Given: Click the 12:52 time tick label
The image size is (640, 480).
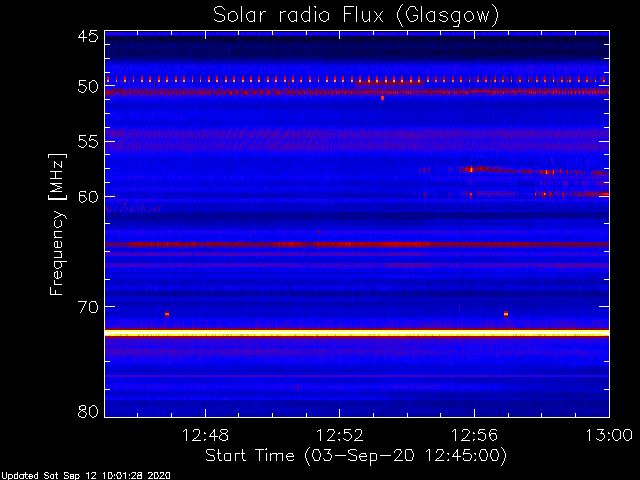Looking at the screenshot, I should 340,436.
